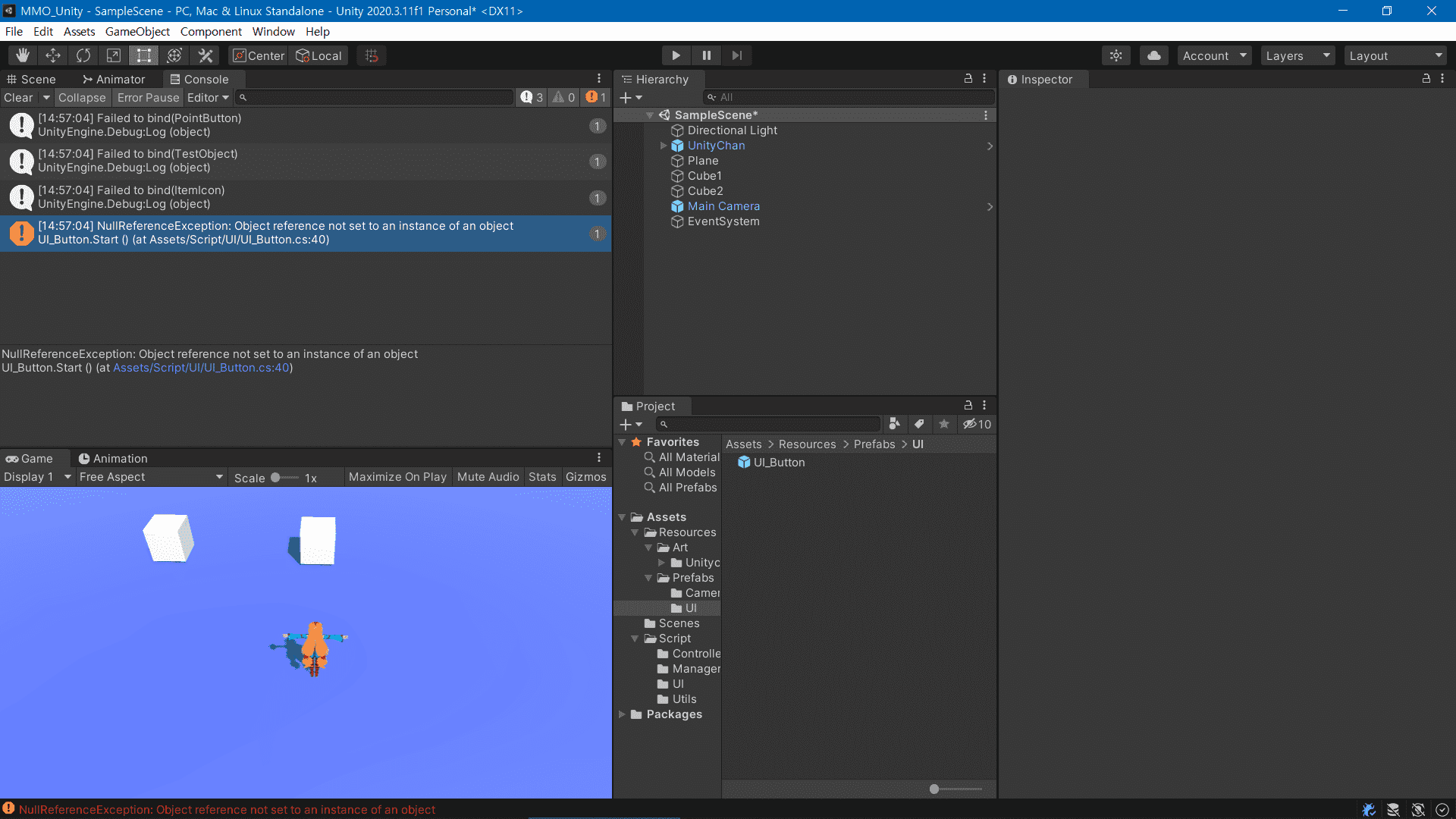Click the Play button
Viewport: 1456px width, 819px height.
coord(676,55)
